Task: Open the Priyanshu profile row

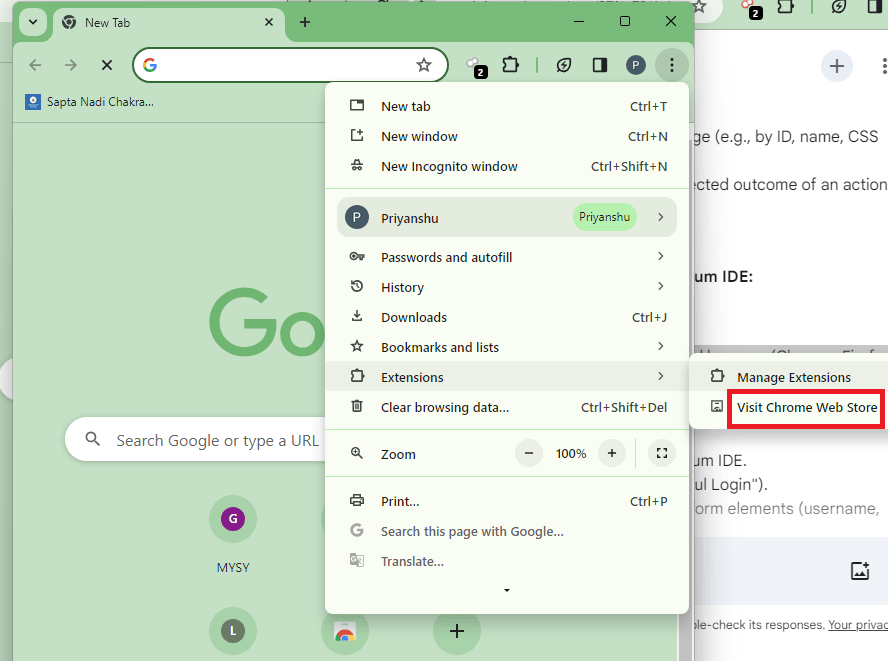Action: click(507, 218)
